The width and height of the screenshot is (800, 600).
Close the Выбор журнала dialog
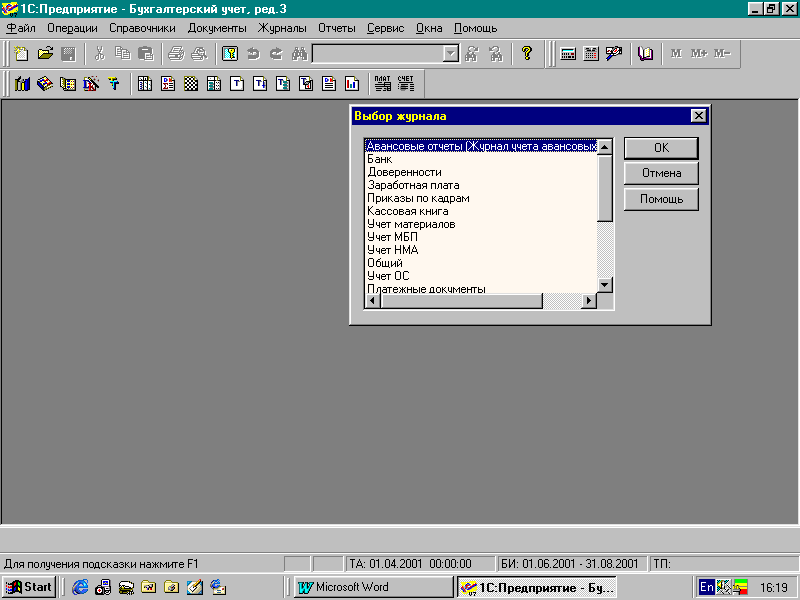[698, 116]
